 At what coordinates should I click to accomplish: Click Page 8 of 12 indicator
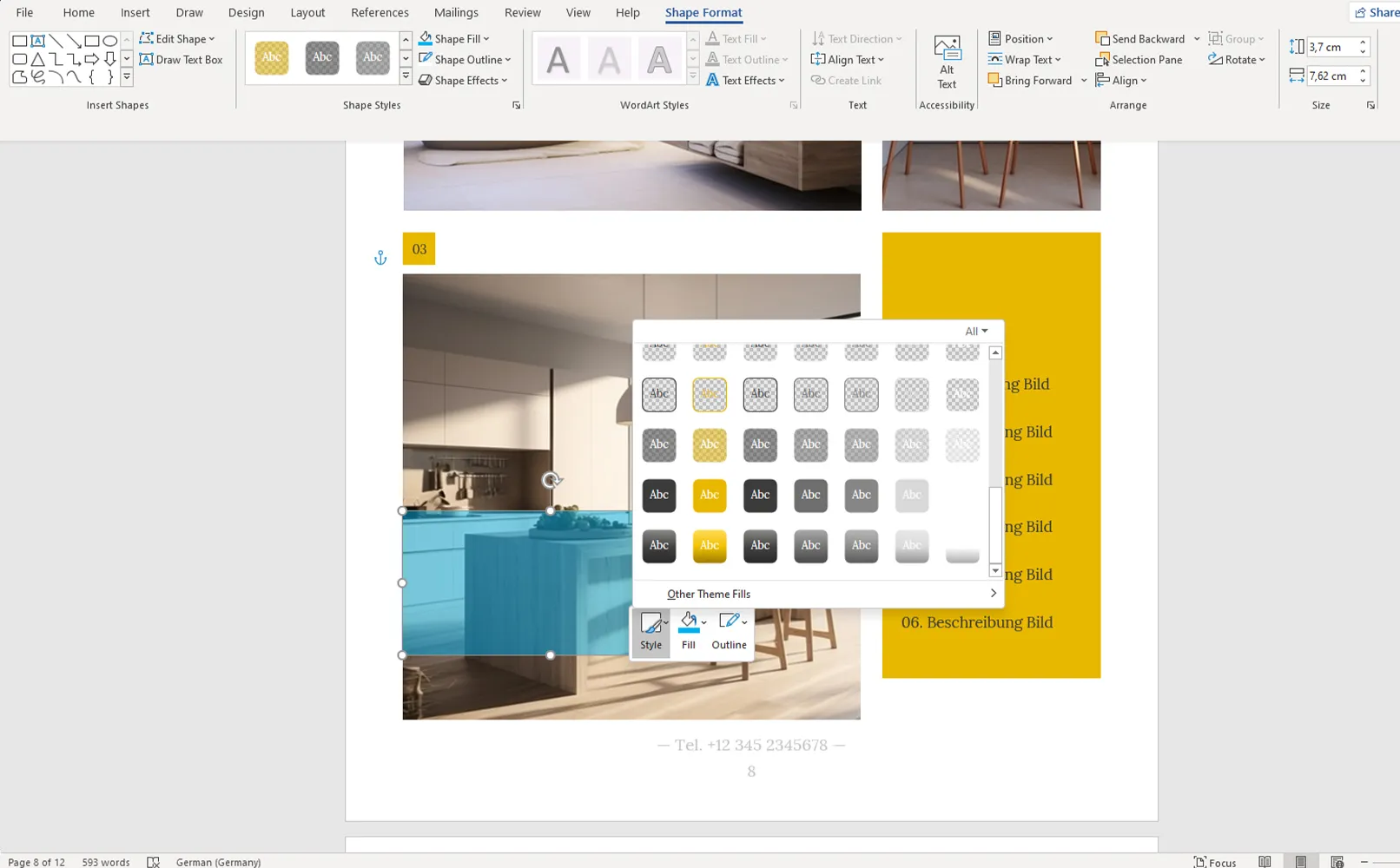[x=36, y=862]
